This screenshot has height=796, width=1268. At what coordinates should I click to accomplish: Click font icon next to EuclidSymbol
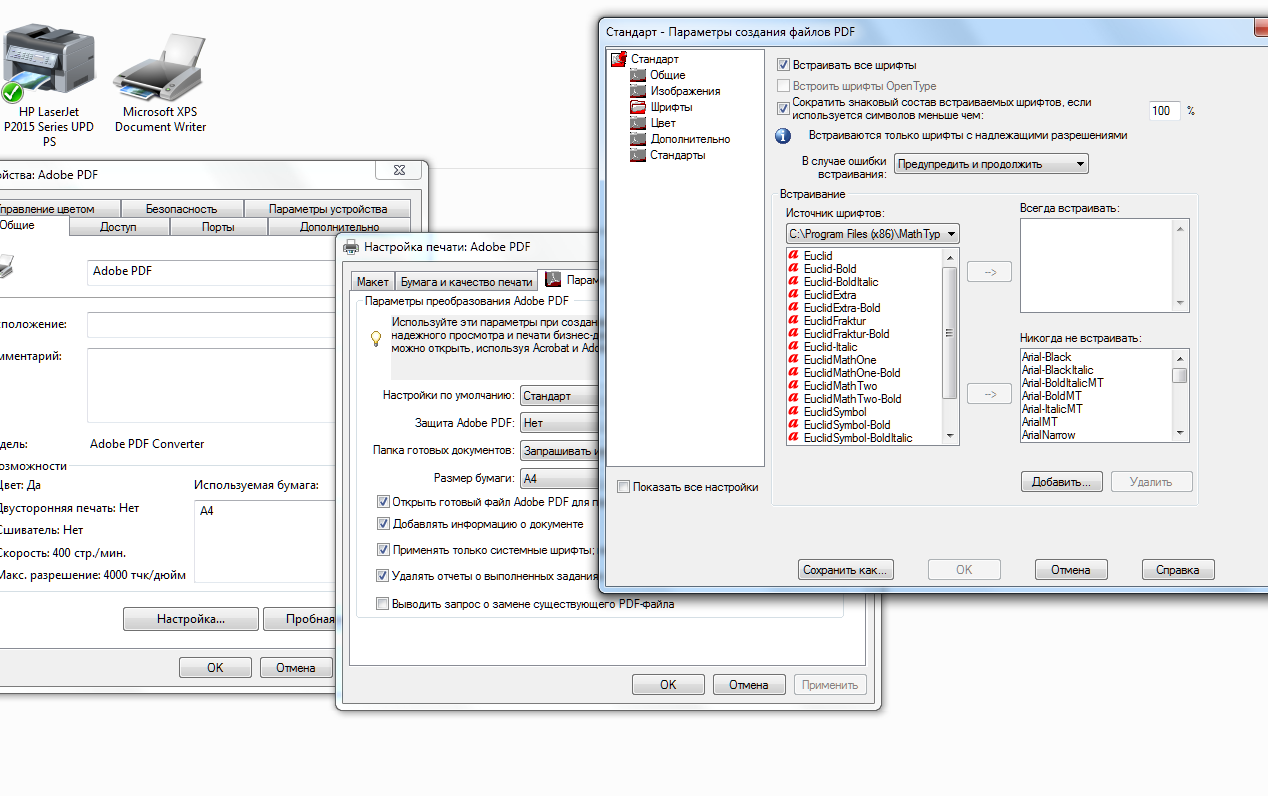click(794, 412)
